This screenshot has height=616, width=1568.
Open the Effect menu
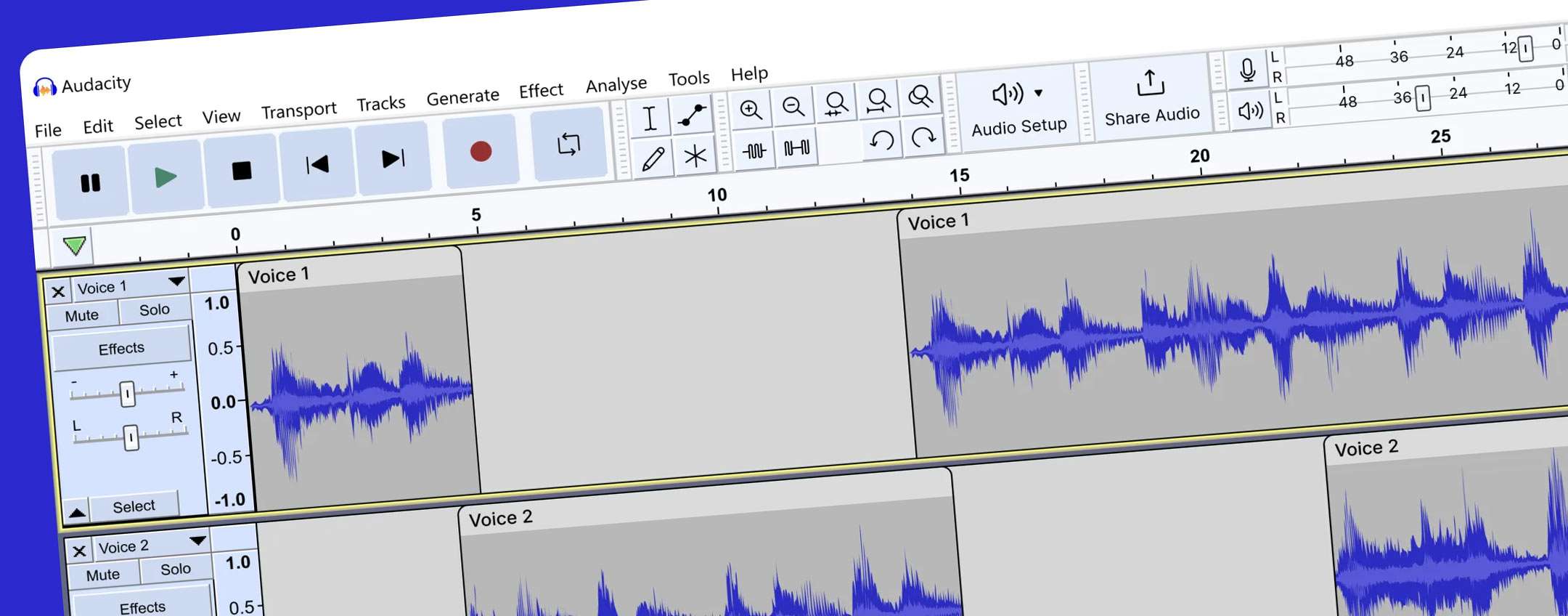coord(541,90)
